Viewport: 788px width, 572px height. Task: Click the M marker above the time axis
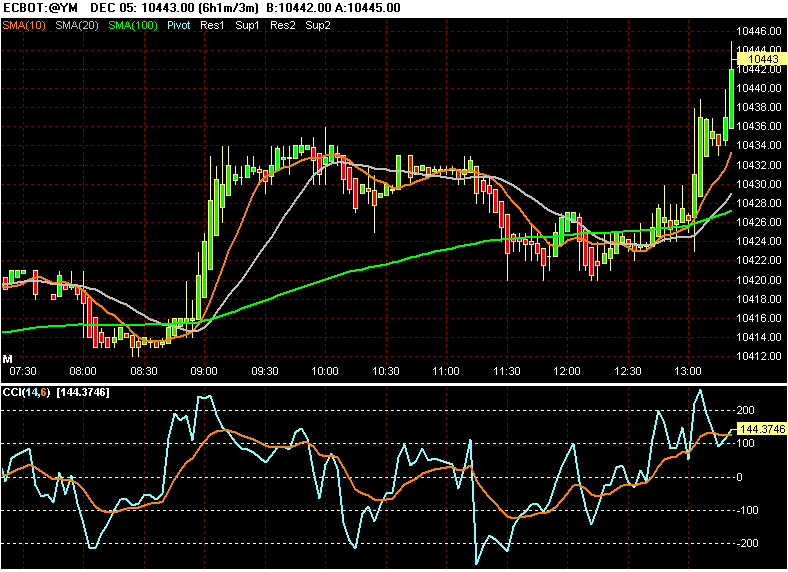[x=7, y=359]
